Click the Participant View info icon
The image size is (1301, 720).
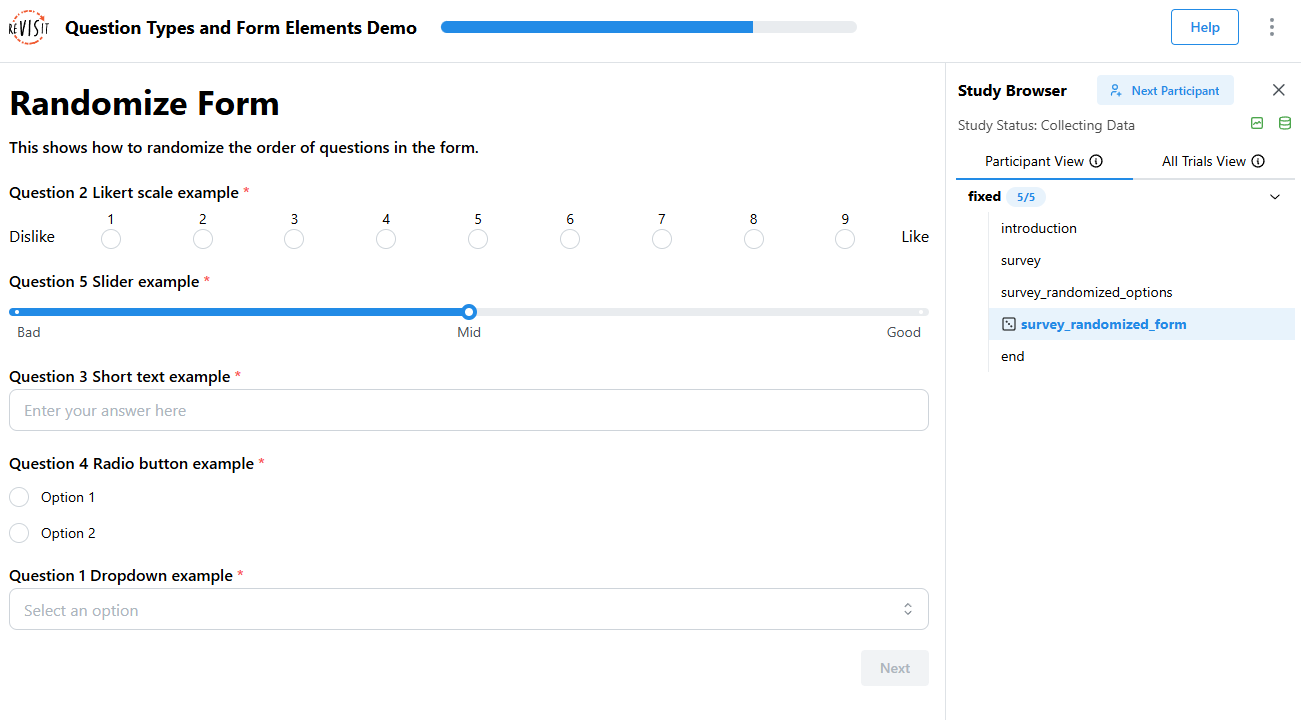pos(1096,161)
